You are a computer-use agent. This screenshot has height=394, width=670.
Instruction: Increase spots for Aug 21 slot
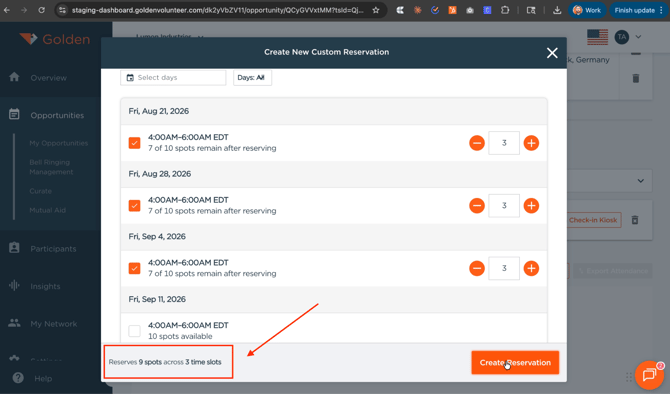tap(531, 143)
